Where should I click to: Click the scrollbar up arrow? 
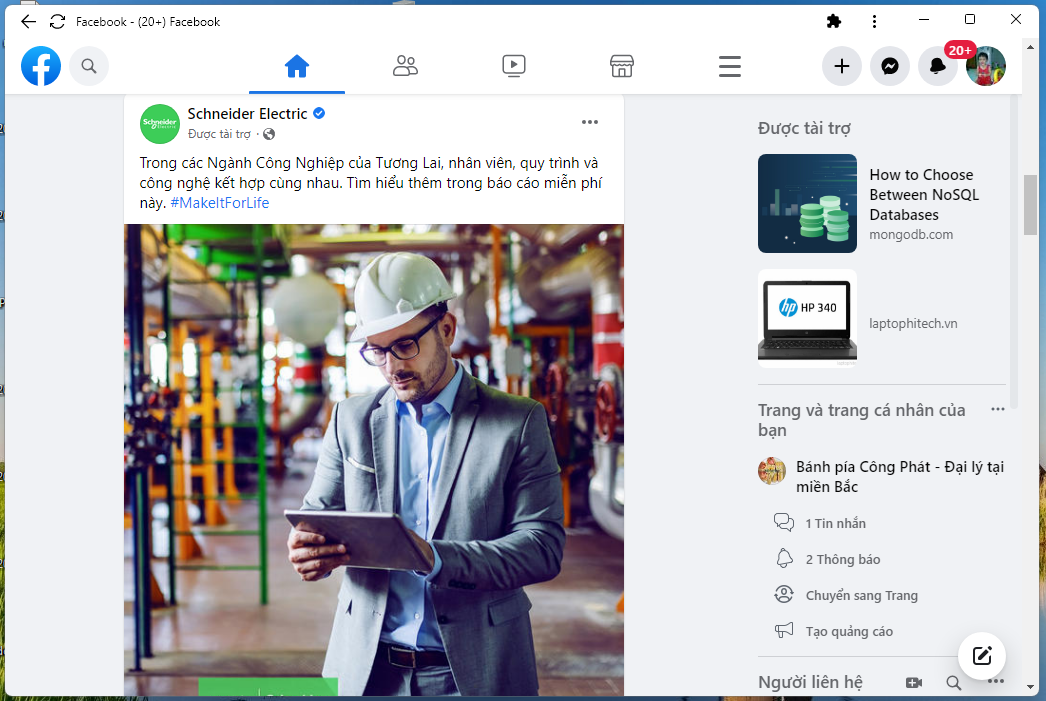[x=1030, y=47]
